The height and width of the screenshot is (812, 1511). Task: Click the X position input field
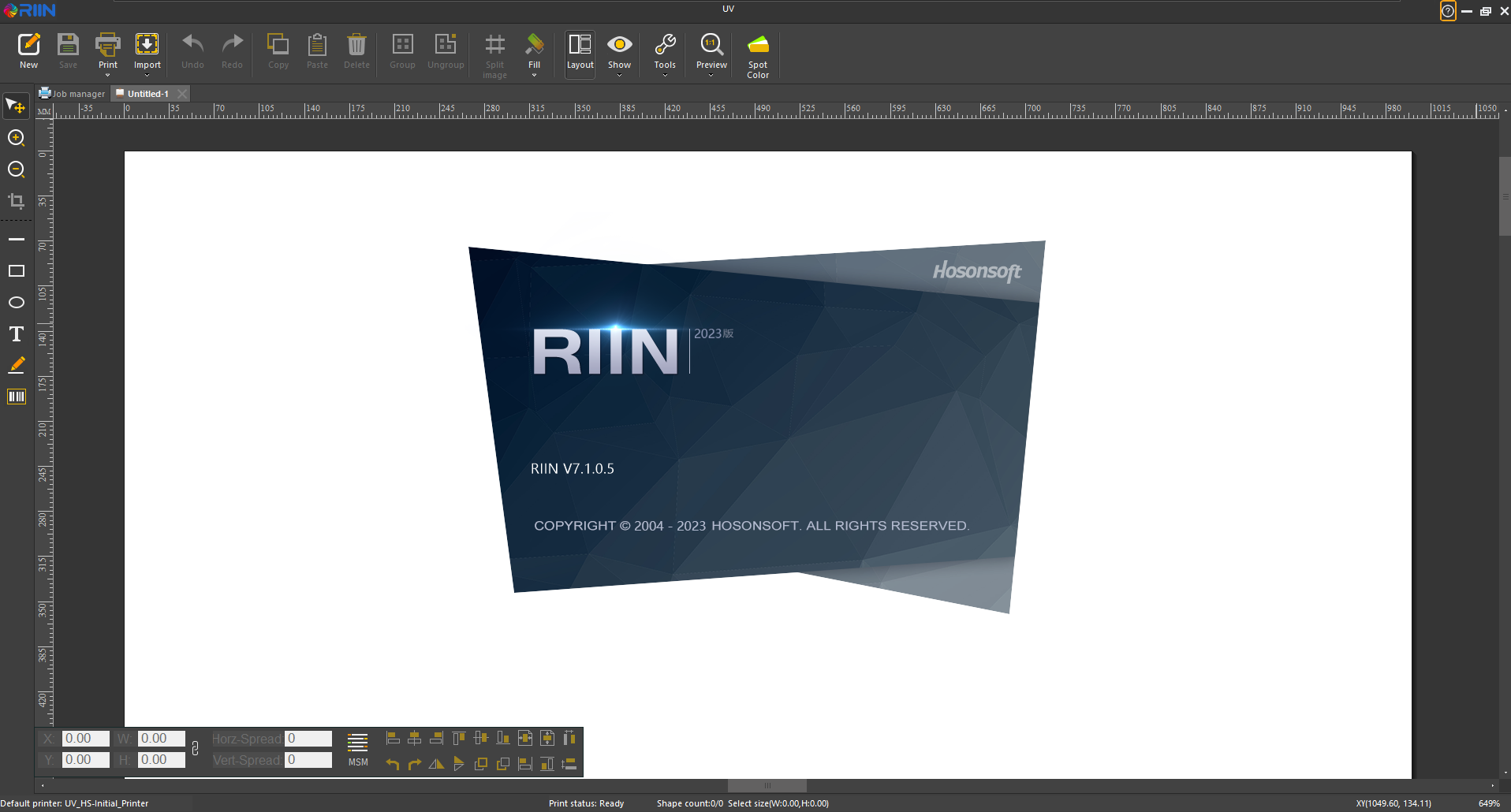(x=85, y=739)
